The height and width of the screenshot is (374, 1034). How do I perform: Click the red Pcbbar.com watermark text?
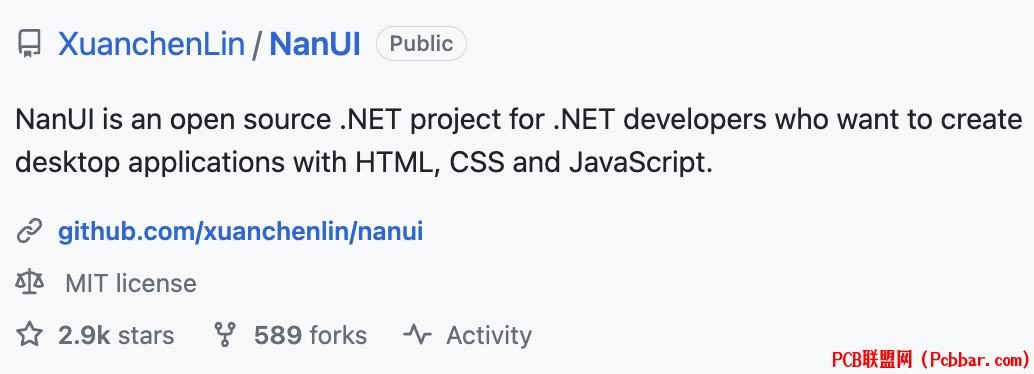pos(930,359)
